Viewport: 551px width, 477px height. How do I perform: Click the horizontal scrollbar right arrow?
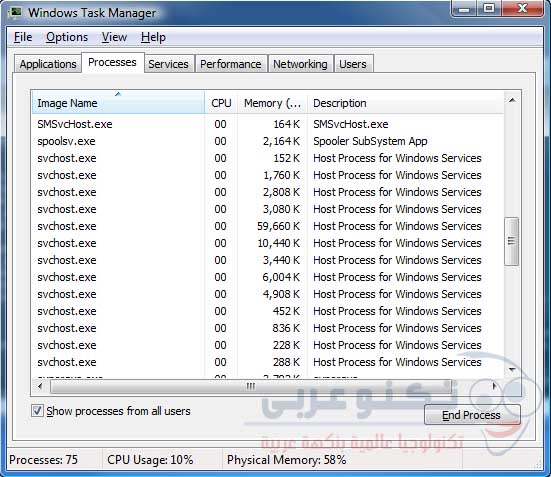coord(494,386)
